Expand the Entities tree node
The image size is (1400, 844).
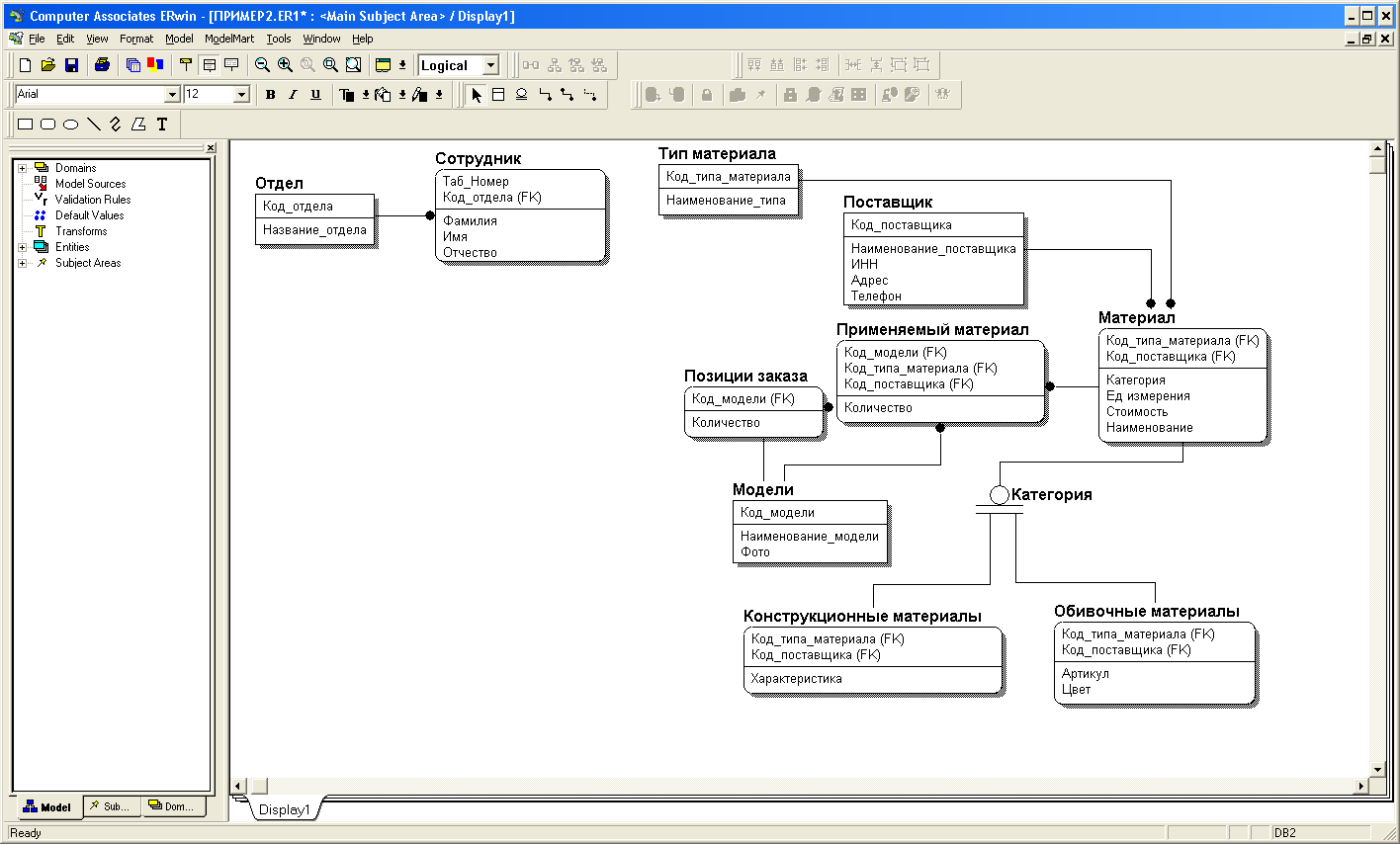23,247
